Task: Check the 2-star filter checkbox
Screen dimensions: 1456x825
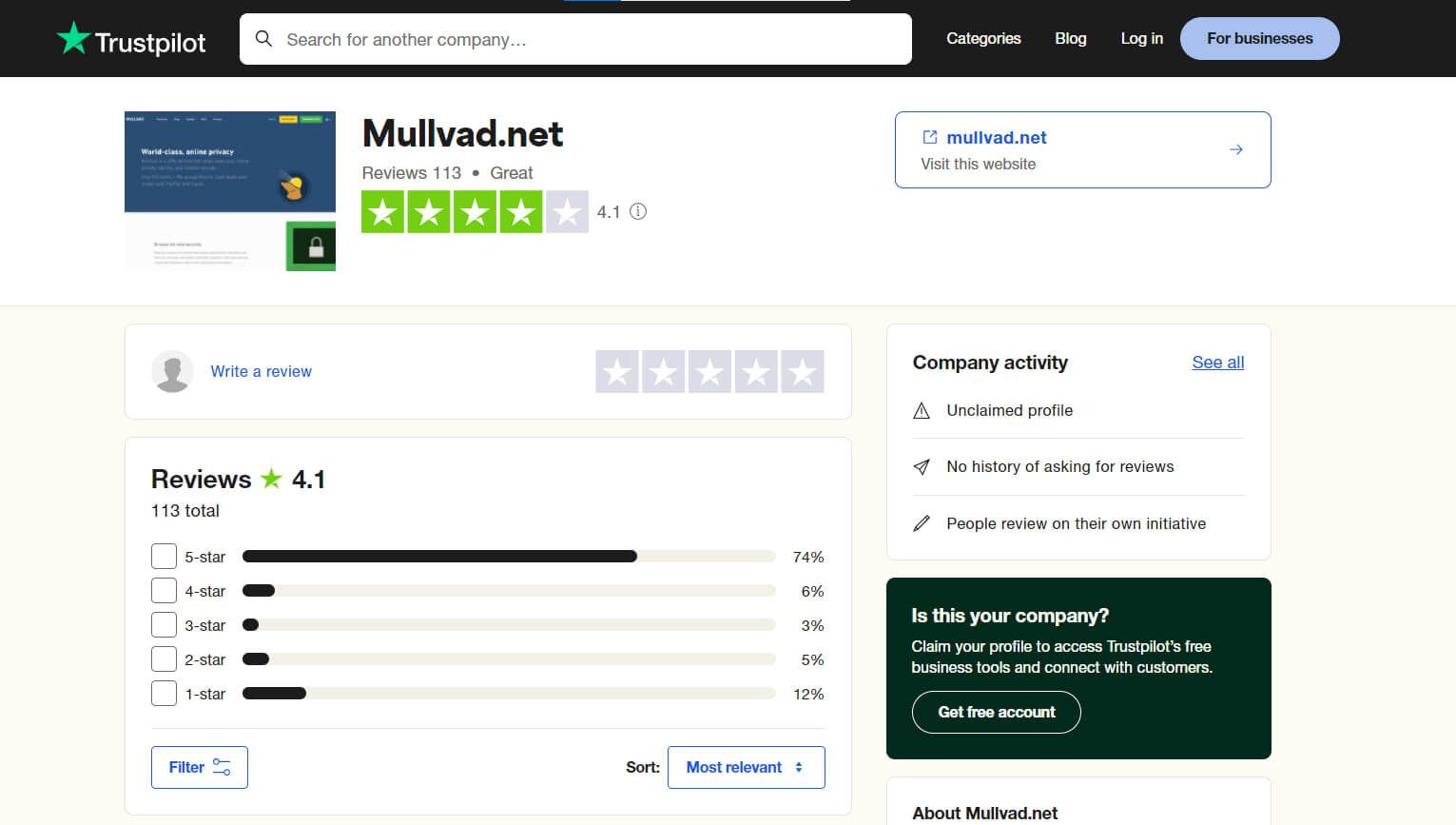Action: (x=164, y=658)
